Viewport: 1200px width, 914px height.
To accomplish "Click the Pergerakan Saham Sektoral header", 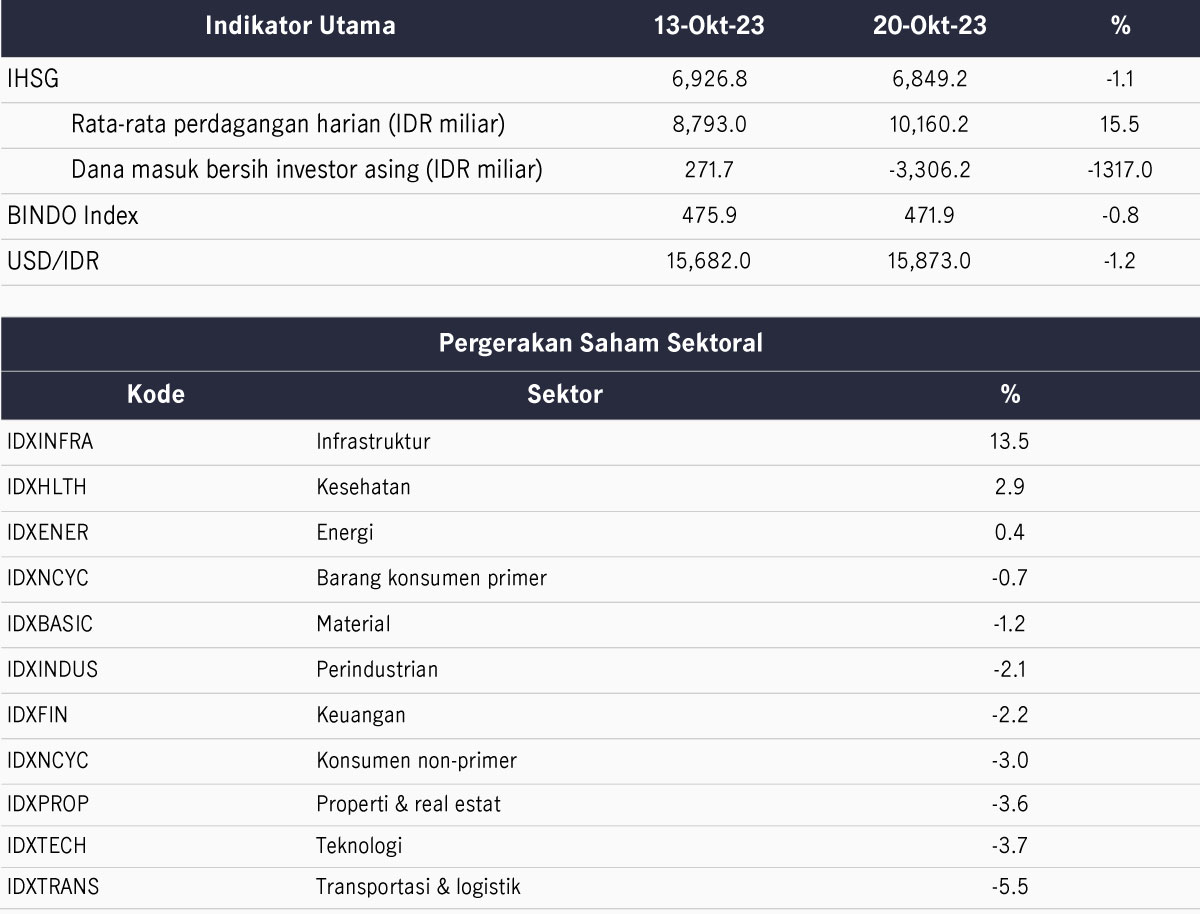I will 600,344.
